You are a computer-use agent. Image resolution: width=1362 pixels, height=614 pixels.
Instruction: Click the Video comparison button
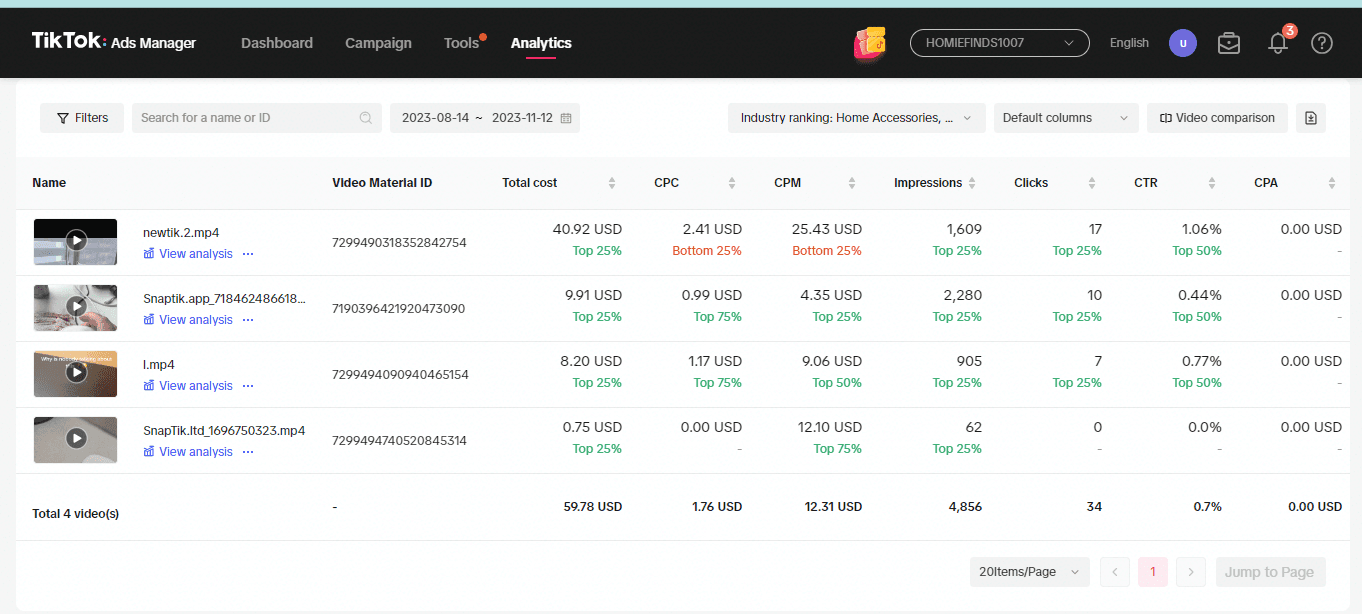click(x=1217, y=118)
